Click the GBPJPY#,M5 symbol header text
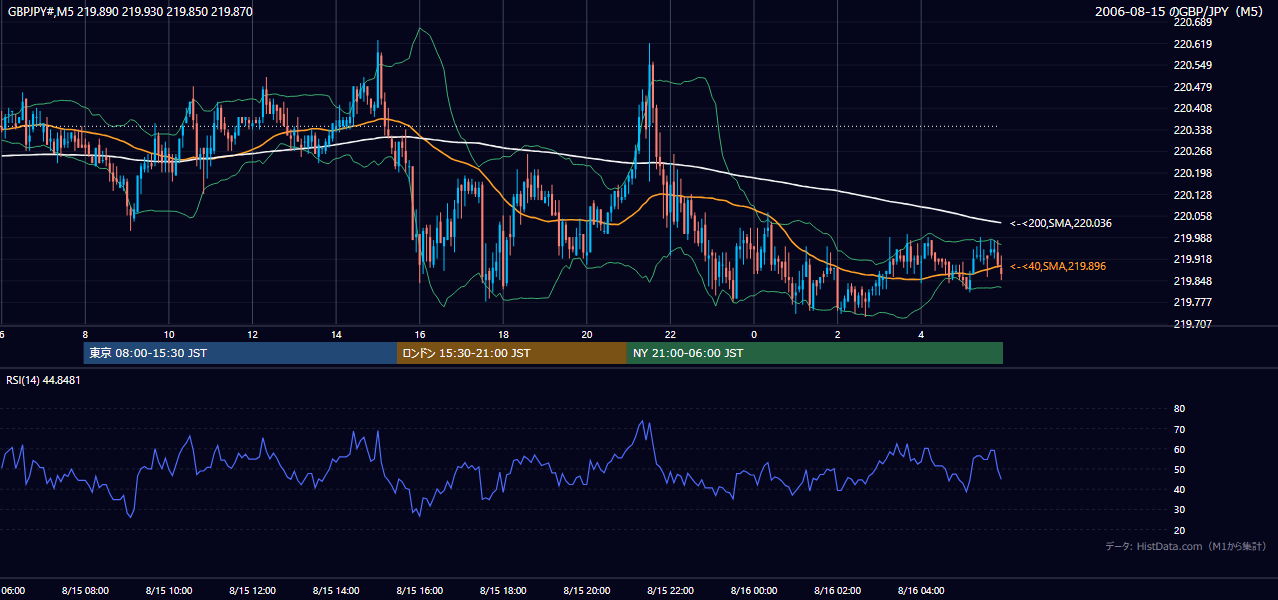 click(130, 12)
